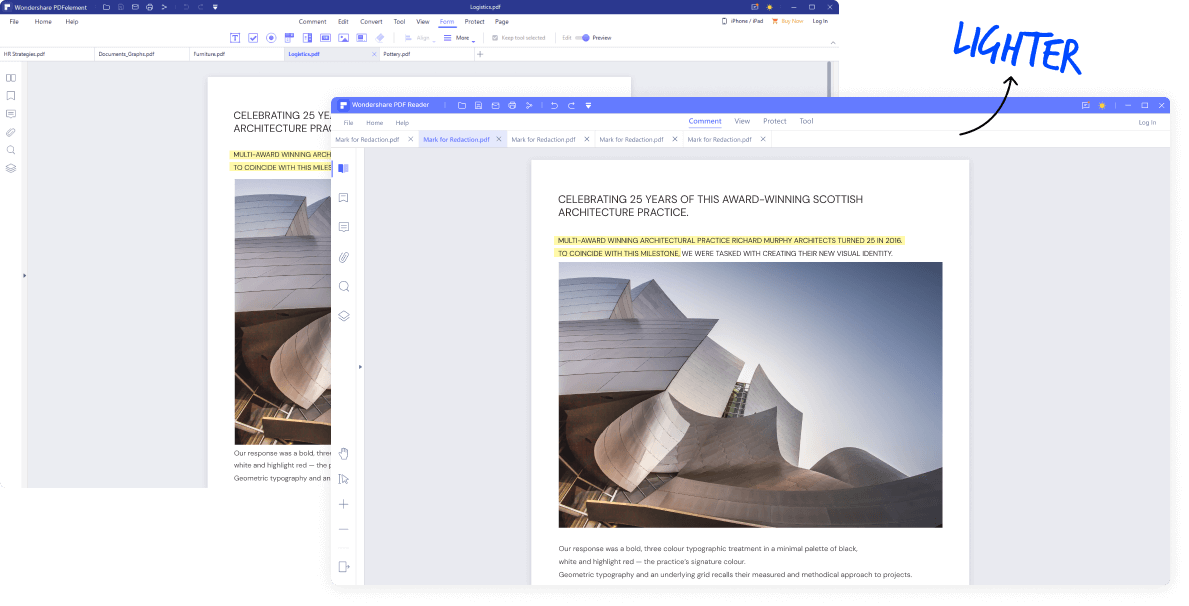Click the print icon in PDFelement title bar

149,7
